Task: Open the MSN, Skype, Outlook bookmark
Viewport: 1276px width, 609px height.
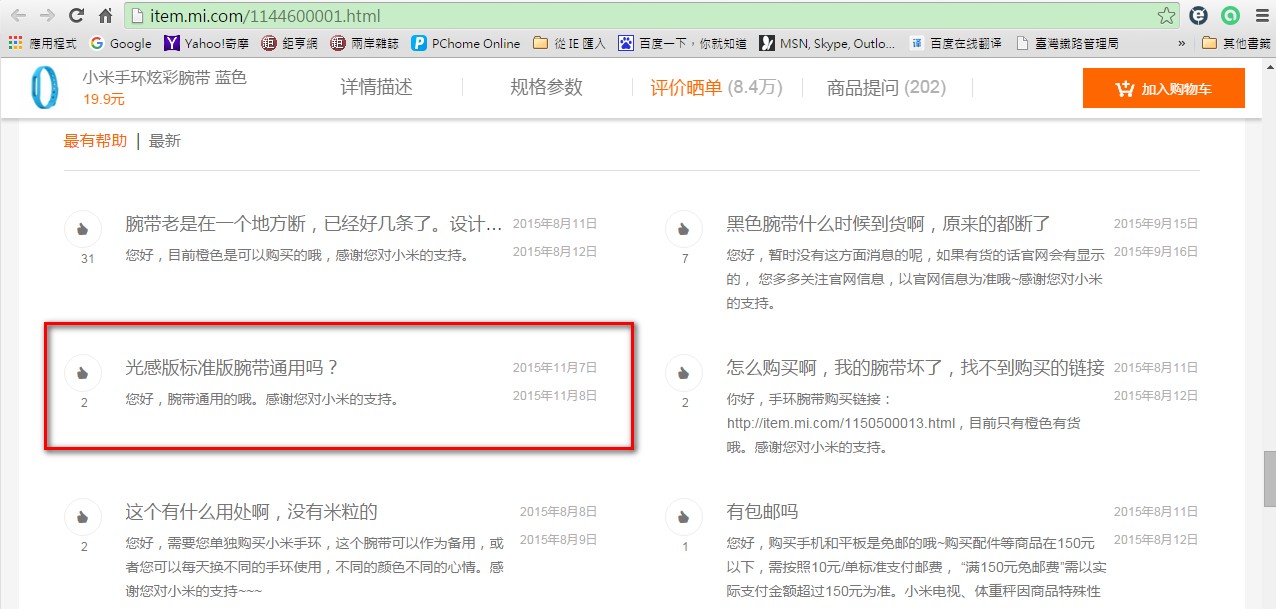Action: pyautogui.click(x=828, y=43)
